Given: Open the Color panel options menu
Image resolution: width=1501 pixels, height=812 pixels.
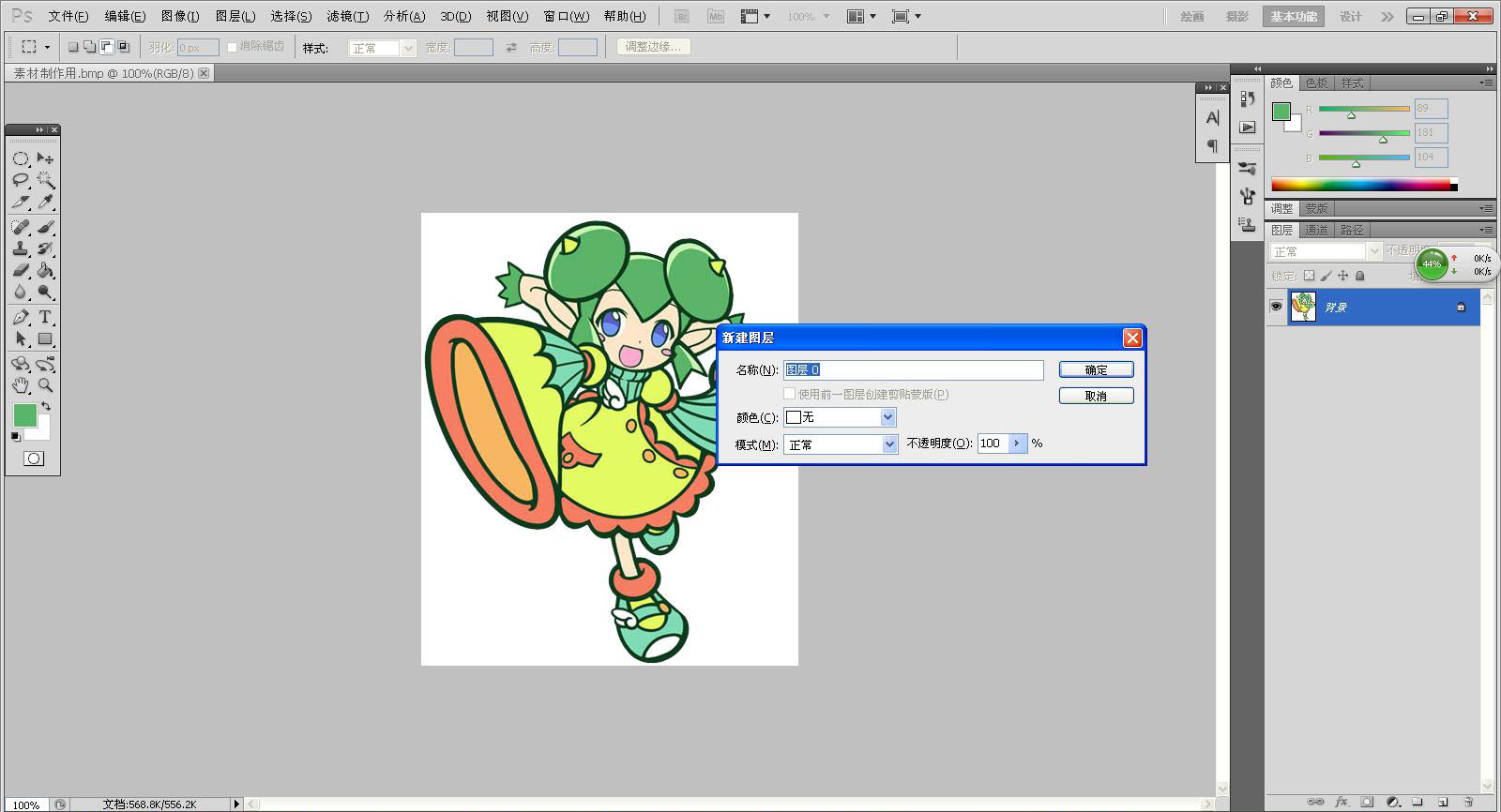Looking at the screenshot, I should click(x=1486, y=83).
